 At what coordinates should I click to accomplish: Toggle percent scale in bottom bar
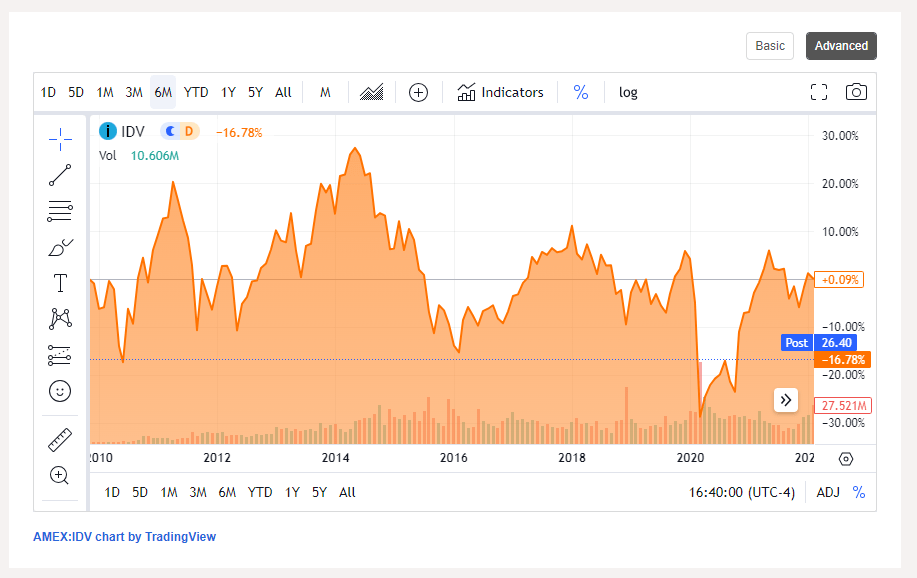(x=859, y=493)
